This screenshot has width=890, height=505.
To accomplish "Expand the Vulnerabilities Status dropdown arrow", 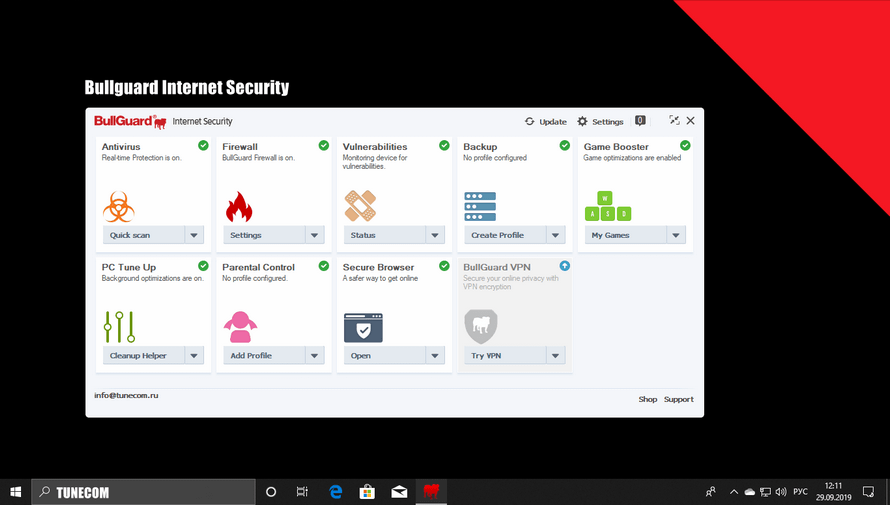I will (435, 235).
